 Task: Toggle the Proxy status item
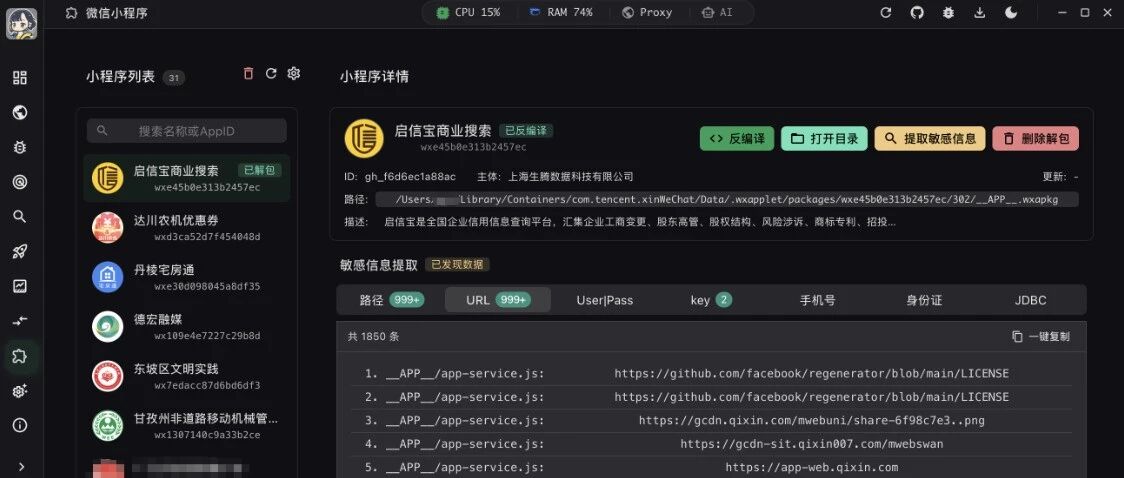[x=647, y=12]
